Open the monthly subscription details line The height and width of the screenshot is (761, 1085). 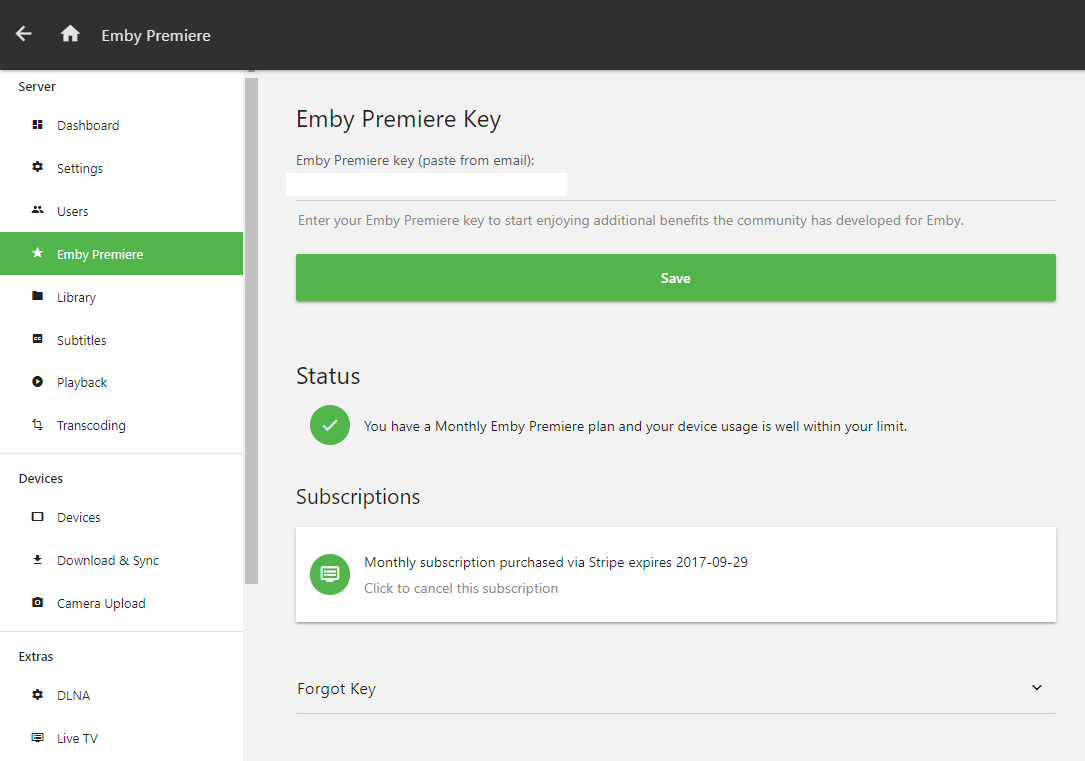(556, 562)
